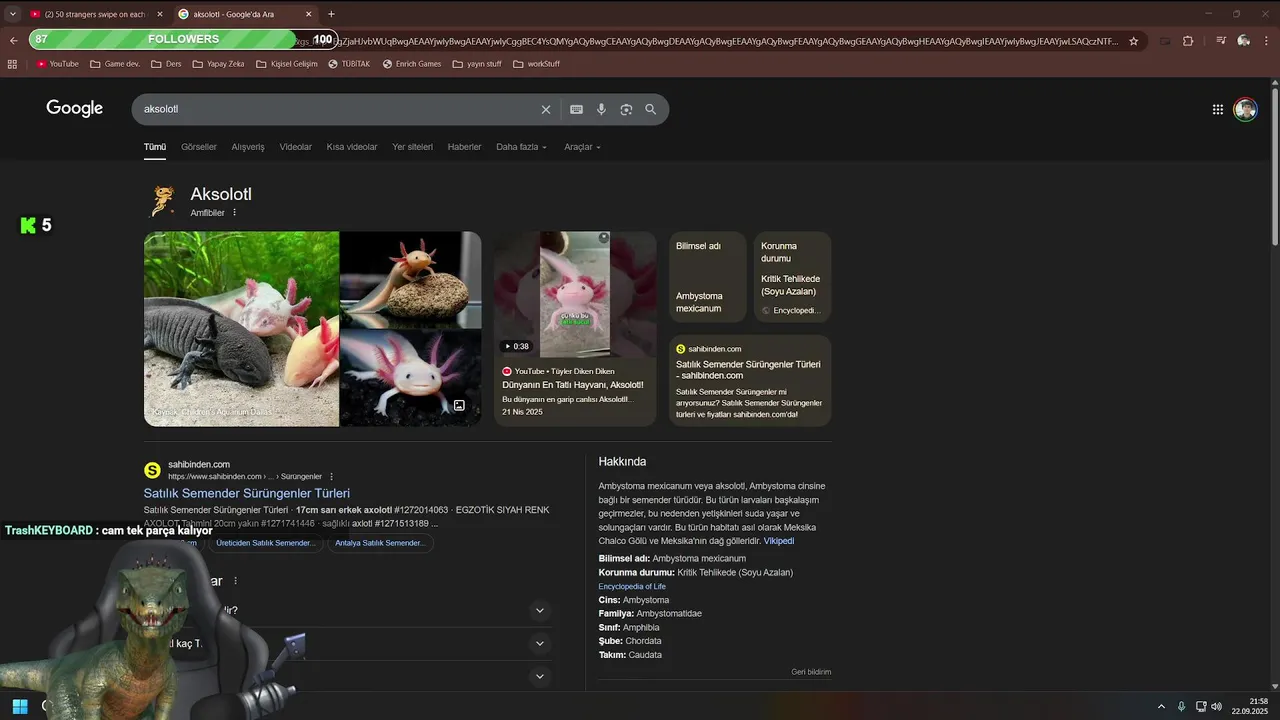The image size is (1280, 720).
Task: Close the aksolotl Google search tab
Action: [308, 14]
